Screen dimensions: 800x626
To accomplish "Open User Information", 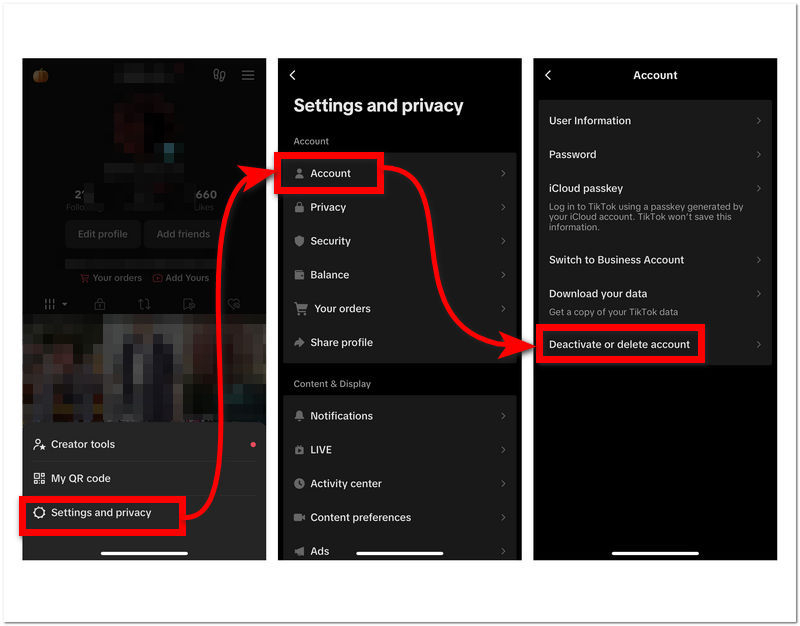I will coord(655,121).
